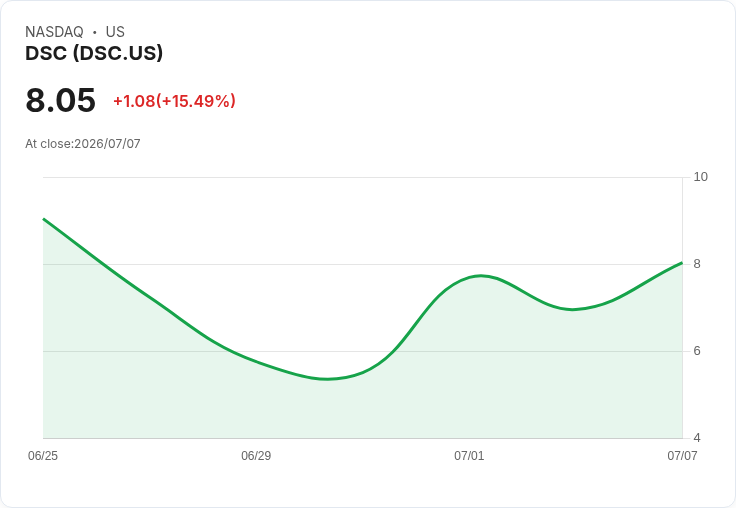Click the +1.08(+15.49%) change value
736x508 pixels.
click(174, 101)
